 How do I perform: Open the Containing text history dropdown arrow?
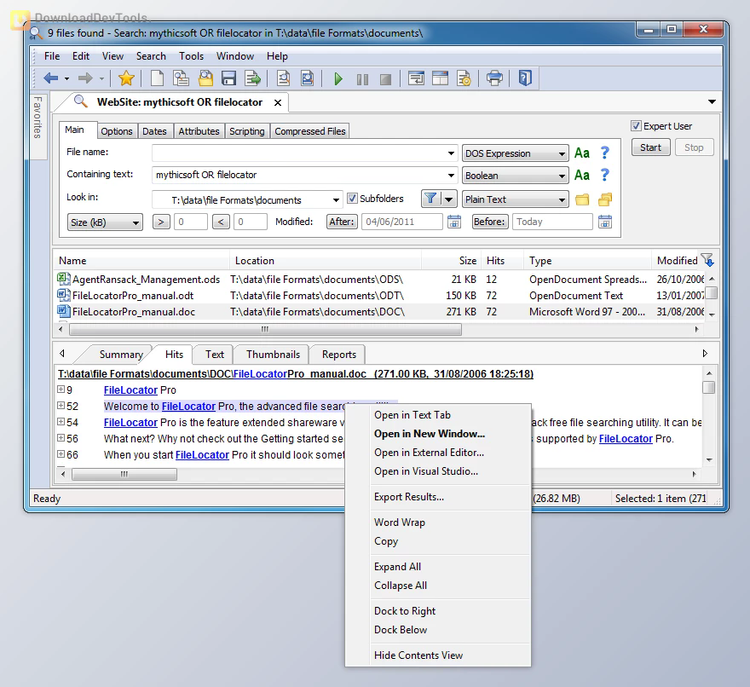click(451, 175)
